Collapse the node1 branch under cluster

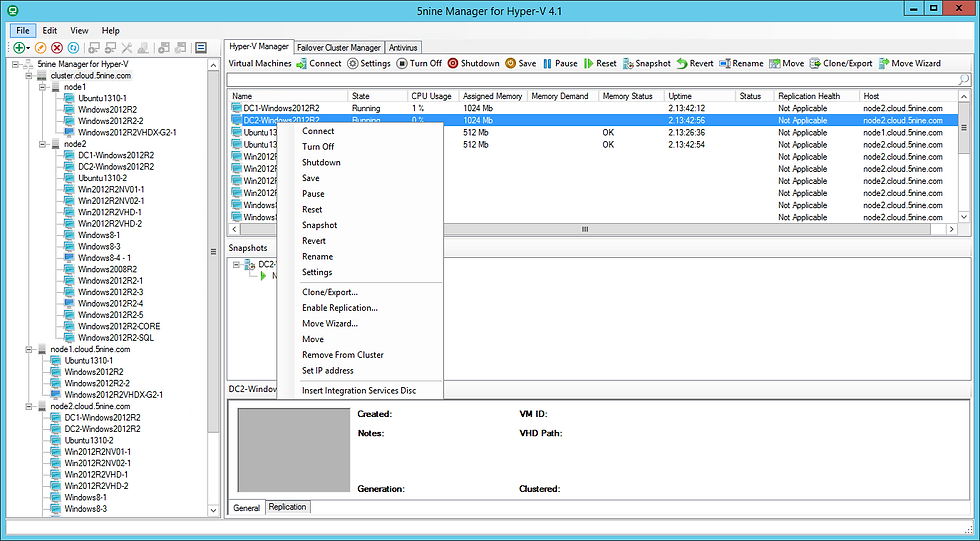[42, 87]
